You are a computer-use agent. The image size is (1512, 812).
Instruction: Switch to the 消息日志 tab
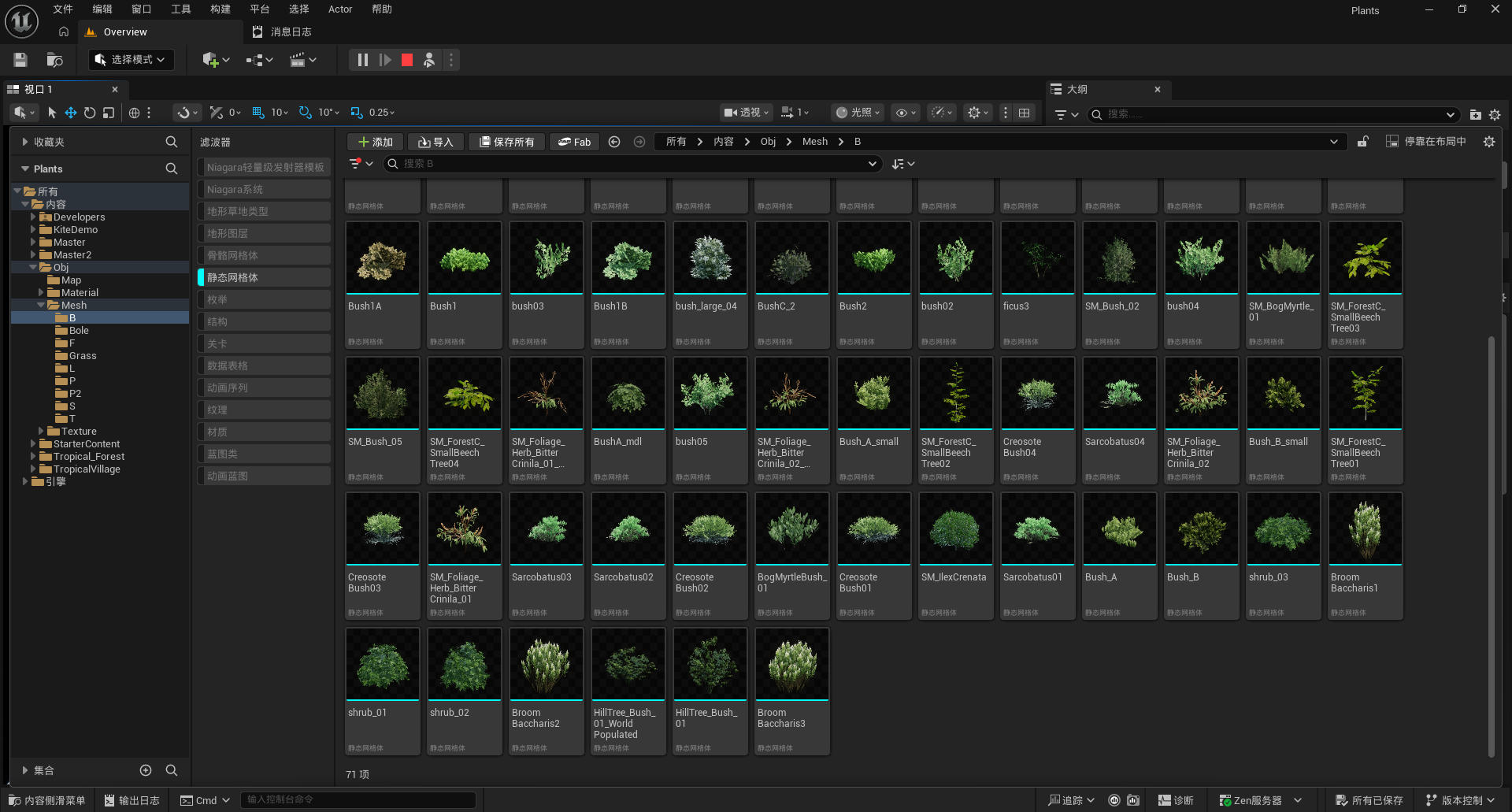pos(282,32)
